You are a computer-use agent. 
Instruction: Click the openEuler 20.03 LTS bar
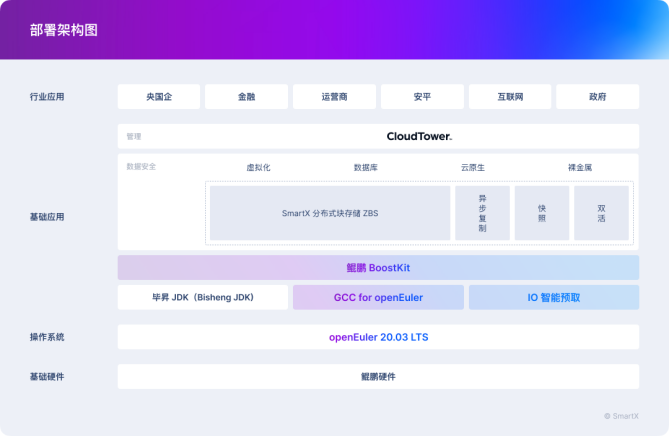tap(378, 337)
